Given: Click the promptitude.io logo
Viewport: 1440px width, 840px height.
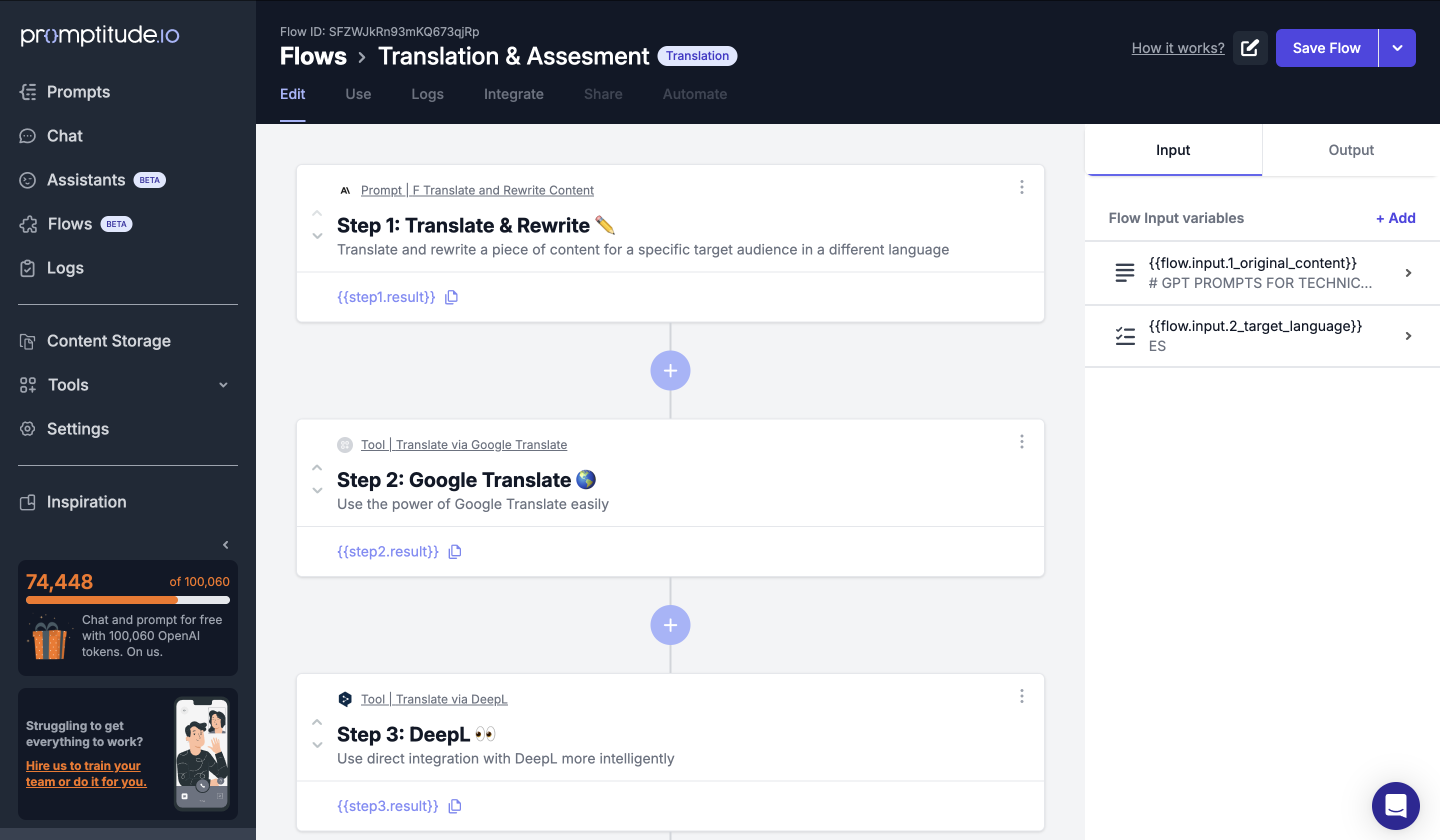Looking at the screenshot, I should tap(100, 35).
